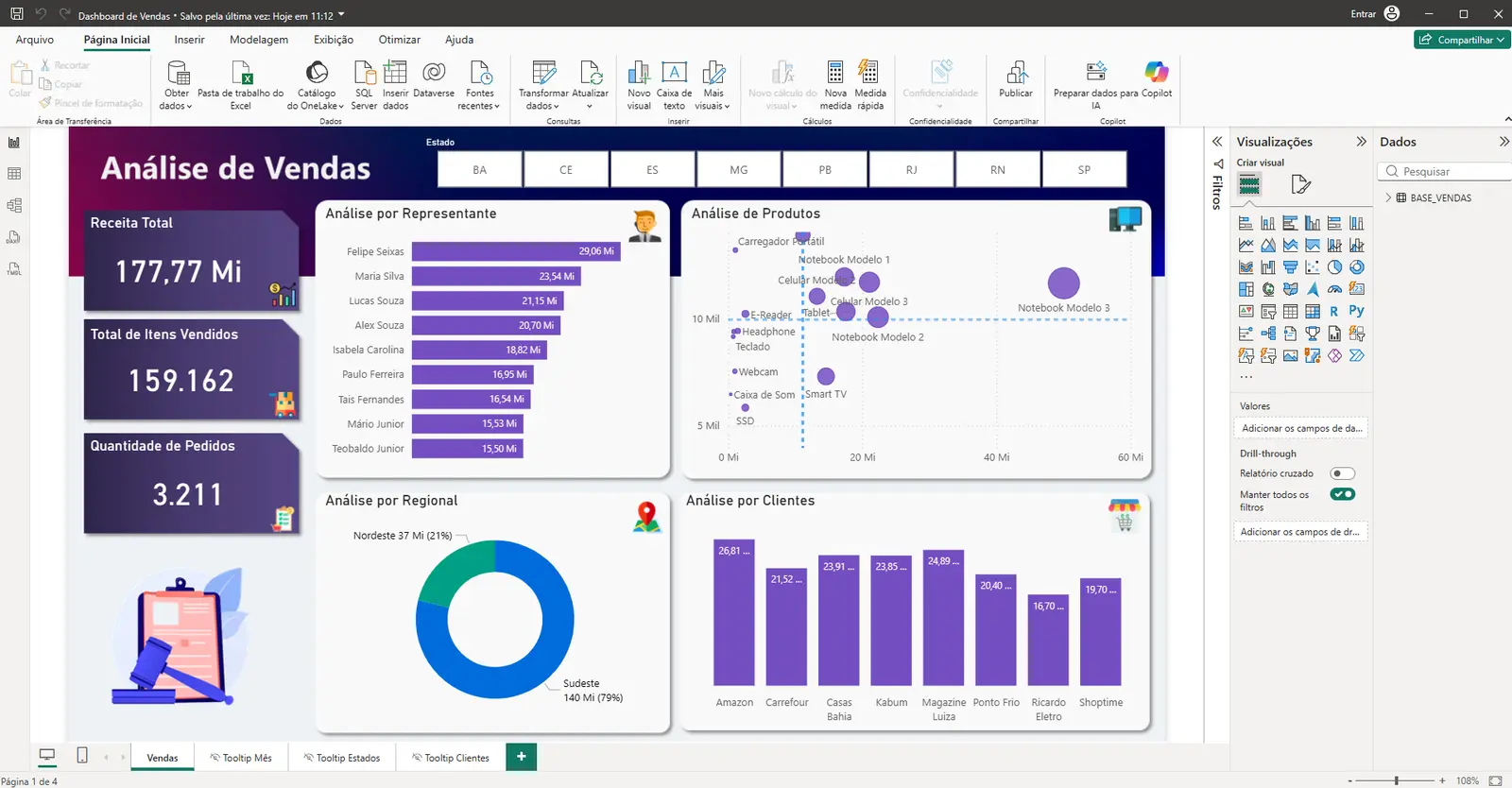Click the Publicar icon in the ribbon

click(1016, 72)
